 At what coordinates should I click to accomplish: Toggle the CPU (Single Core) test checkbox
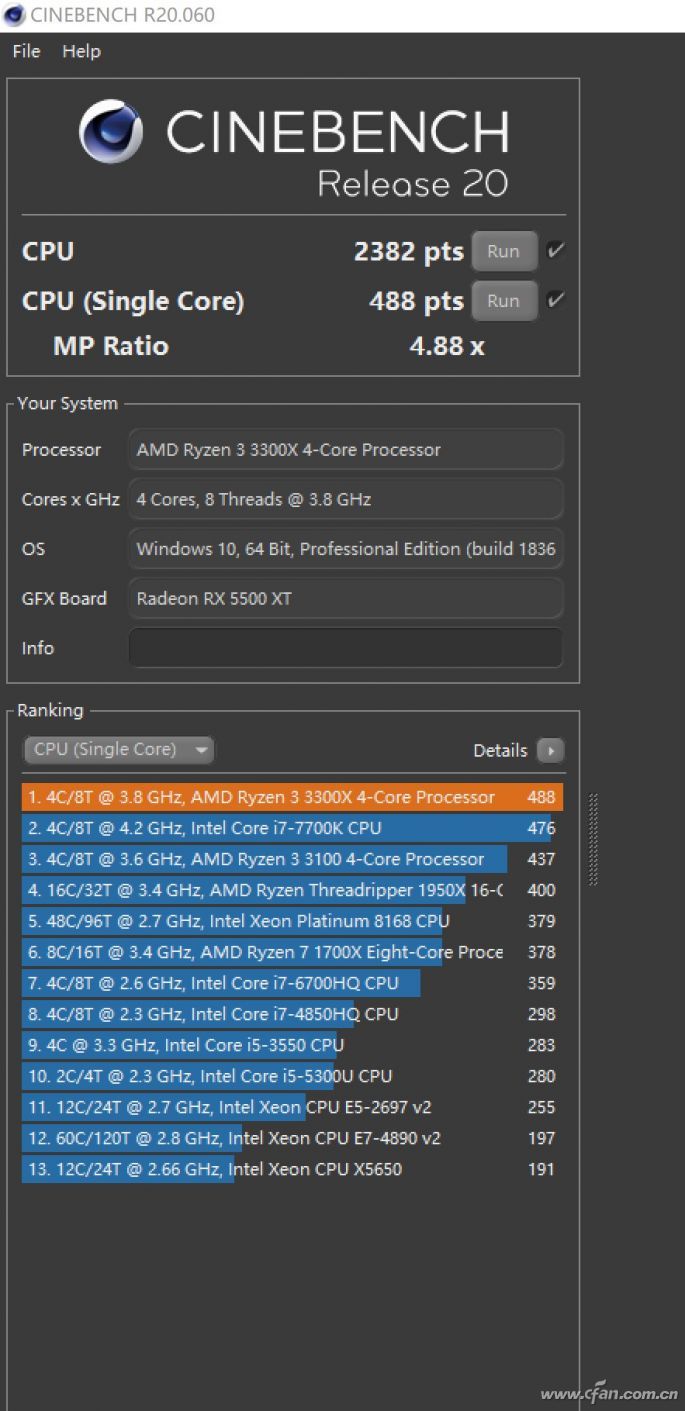click(x=556, y=300)
